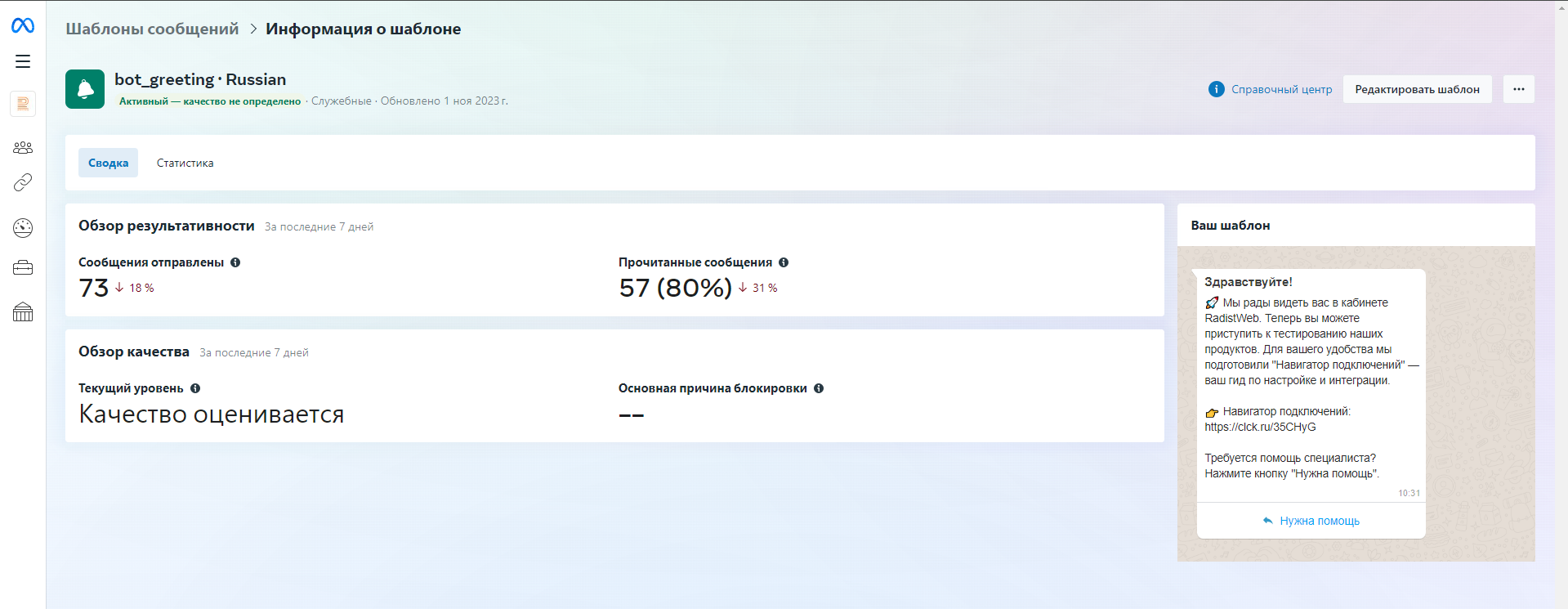Switch to the Сводка tab
This screenshot has height=609, width=1568.
tap(109, 163)
